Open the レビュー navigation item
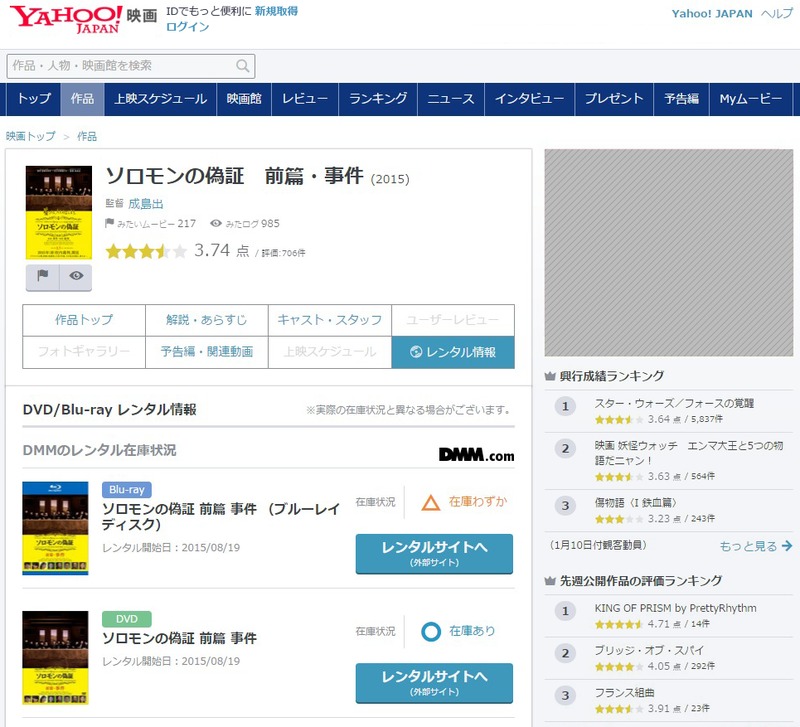This screenshot has width=800, height=727. pos(305,98)
